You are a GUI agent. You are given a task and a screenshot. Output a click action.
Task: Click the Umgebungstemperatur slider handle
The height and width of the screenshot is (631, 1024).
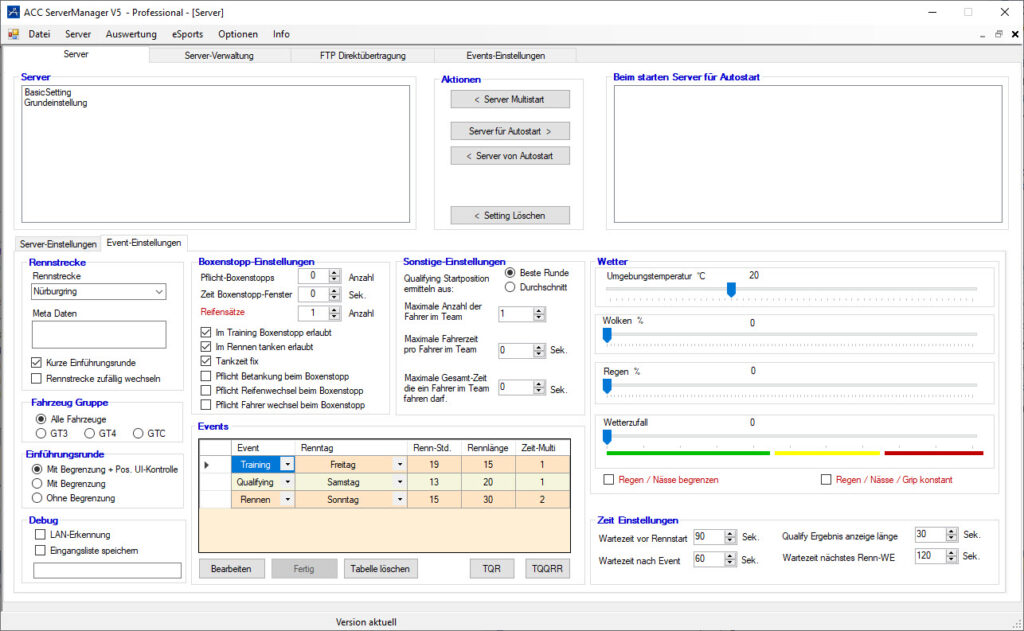731,289
